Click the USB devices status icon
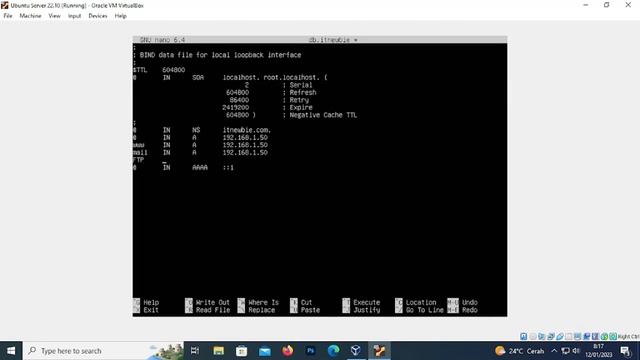The width and height of the screenshot is (640, 360). pos(560,336)
